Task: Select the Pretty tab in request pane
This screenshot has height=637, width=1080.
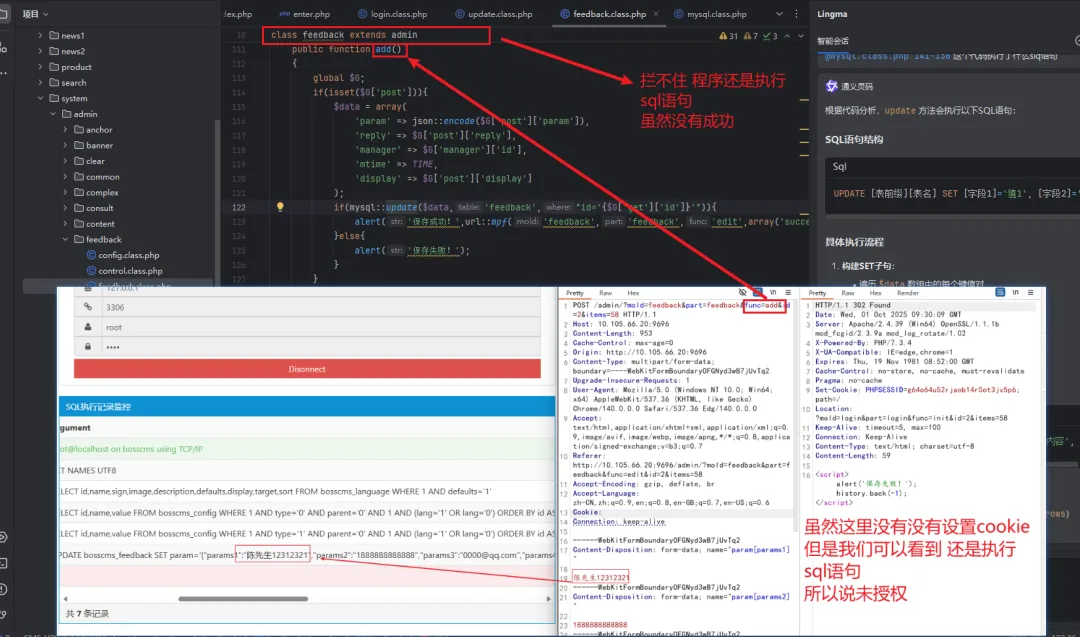Action: tap(575, 293)
